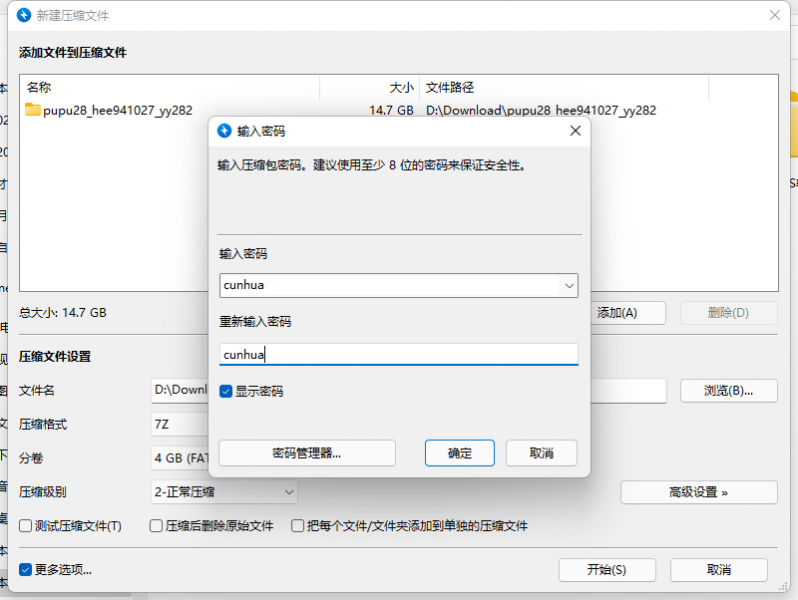Enable separate archive for each file checkbox
Image resolution: width=798 pixels, height=600 pixels.
[298, 525]
